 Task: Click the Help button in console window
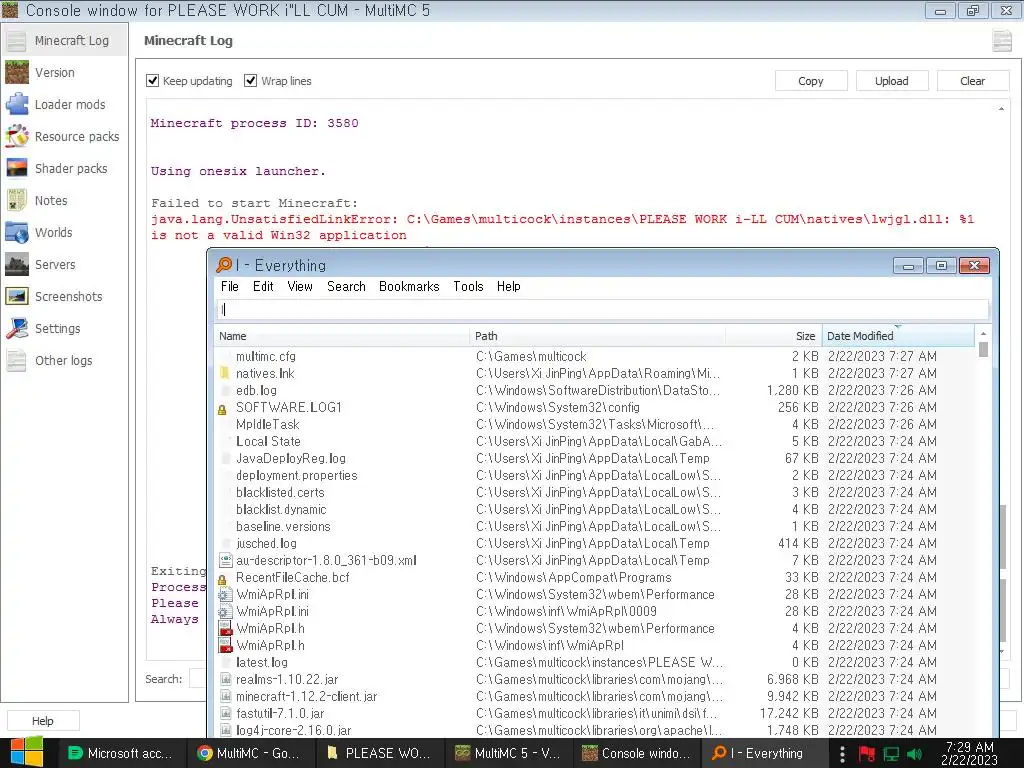pyautogui.click(x=43, y=721)
